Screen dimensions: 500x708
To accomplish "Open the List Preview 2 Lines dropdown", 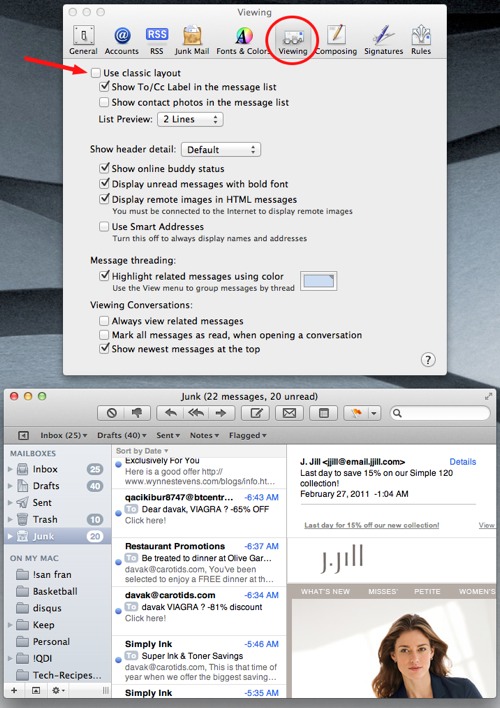I will click(190, 119).
